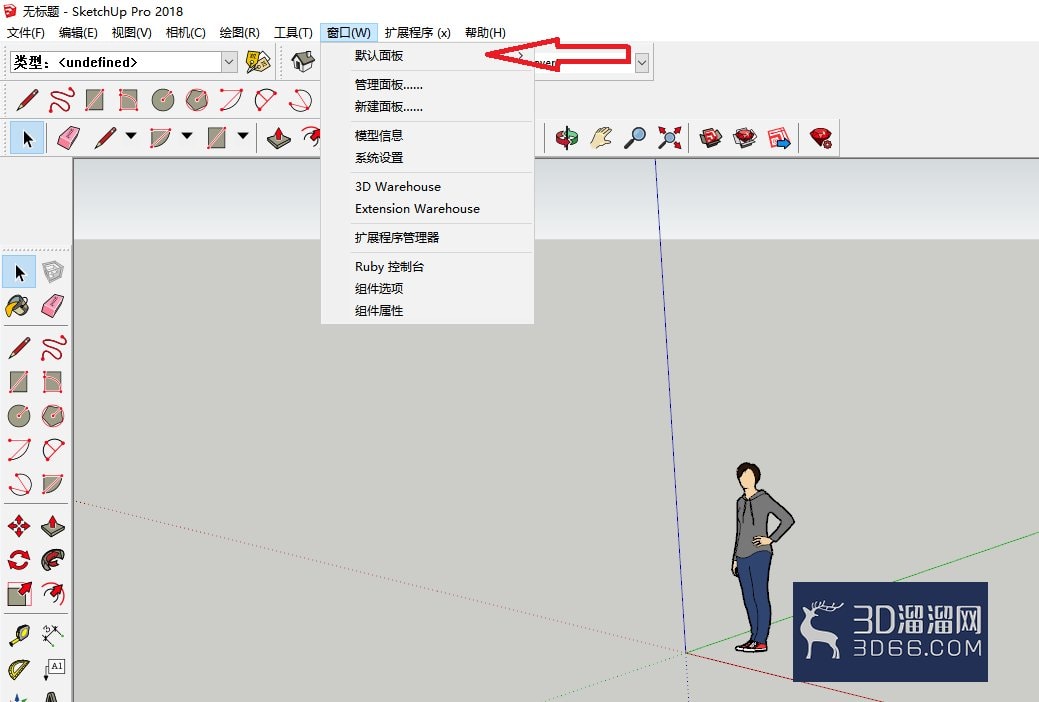The width and height of the screenshot is (1039, 702).
Task: Choose 组件属性 from the menu
Action: pyautogui.click(x=427, y=311)
